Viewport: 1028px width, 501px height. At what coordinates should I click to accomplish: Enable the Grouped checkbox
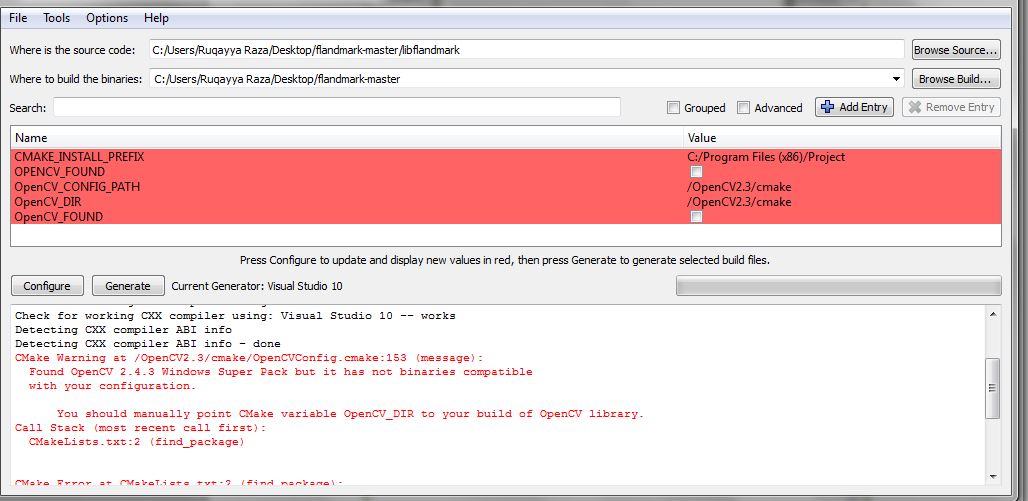(675, 108)
